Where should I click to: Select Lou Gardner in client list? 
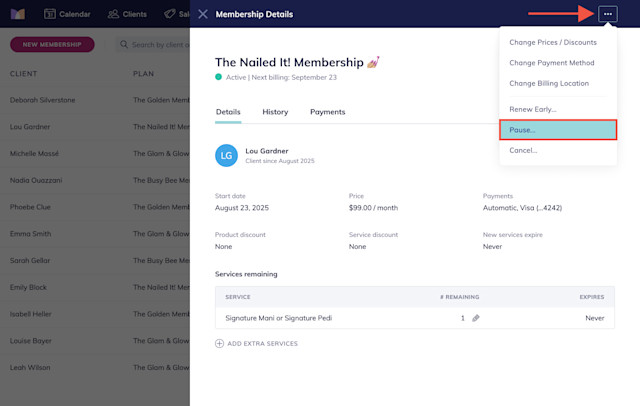(95, 127)
